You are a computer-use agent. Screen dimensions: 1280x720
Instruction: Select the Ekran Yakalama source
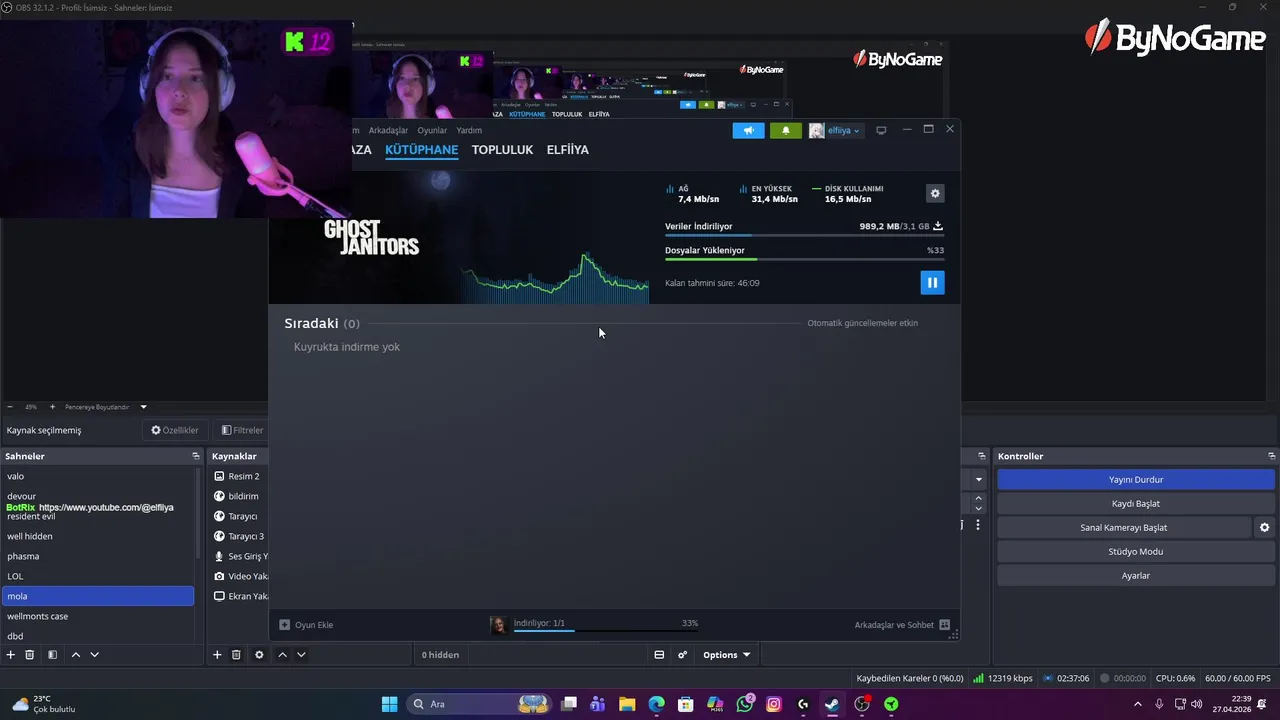[x=240, y=596]
